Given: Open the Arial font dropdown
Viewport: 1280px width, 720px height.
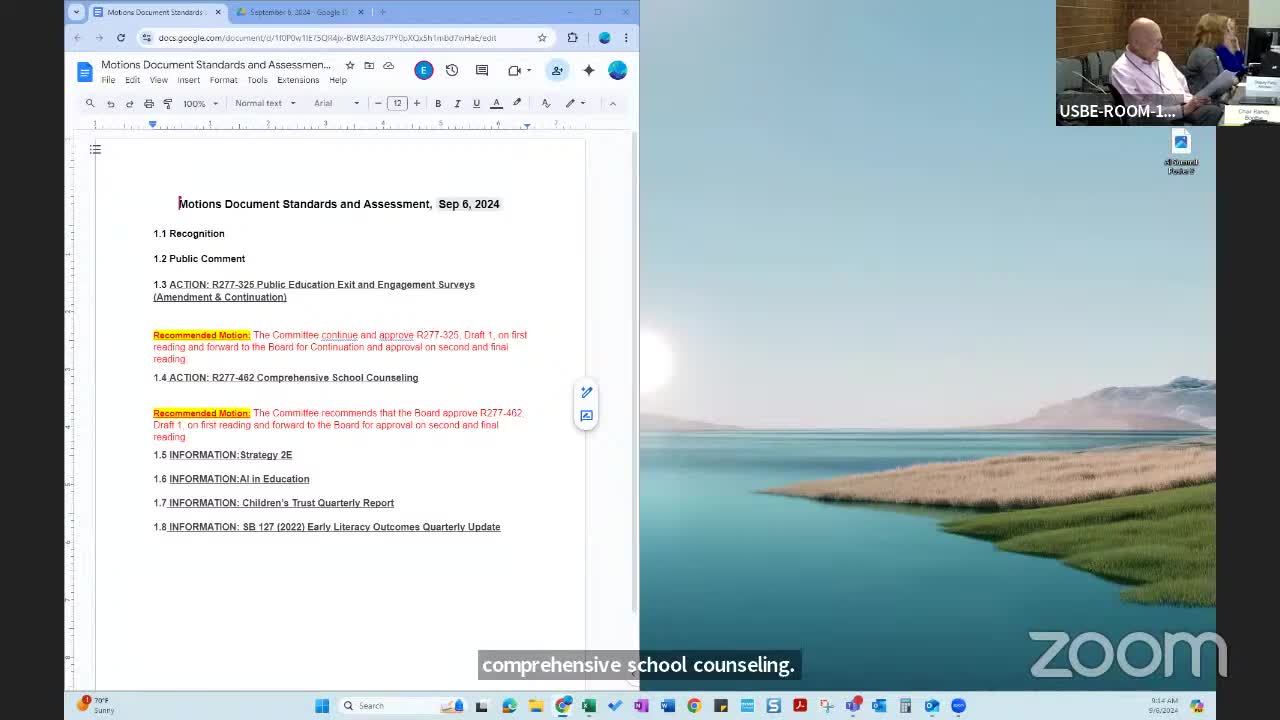Looking at the screenshot, I should point(336,103).
